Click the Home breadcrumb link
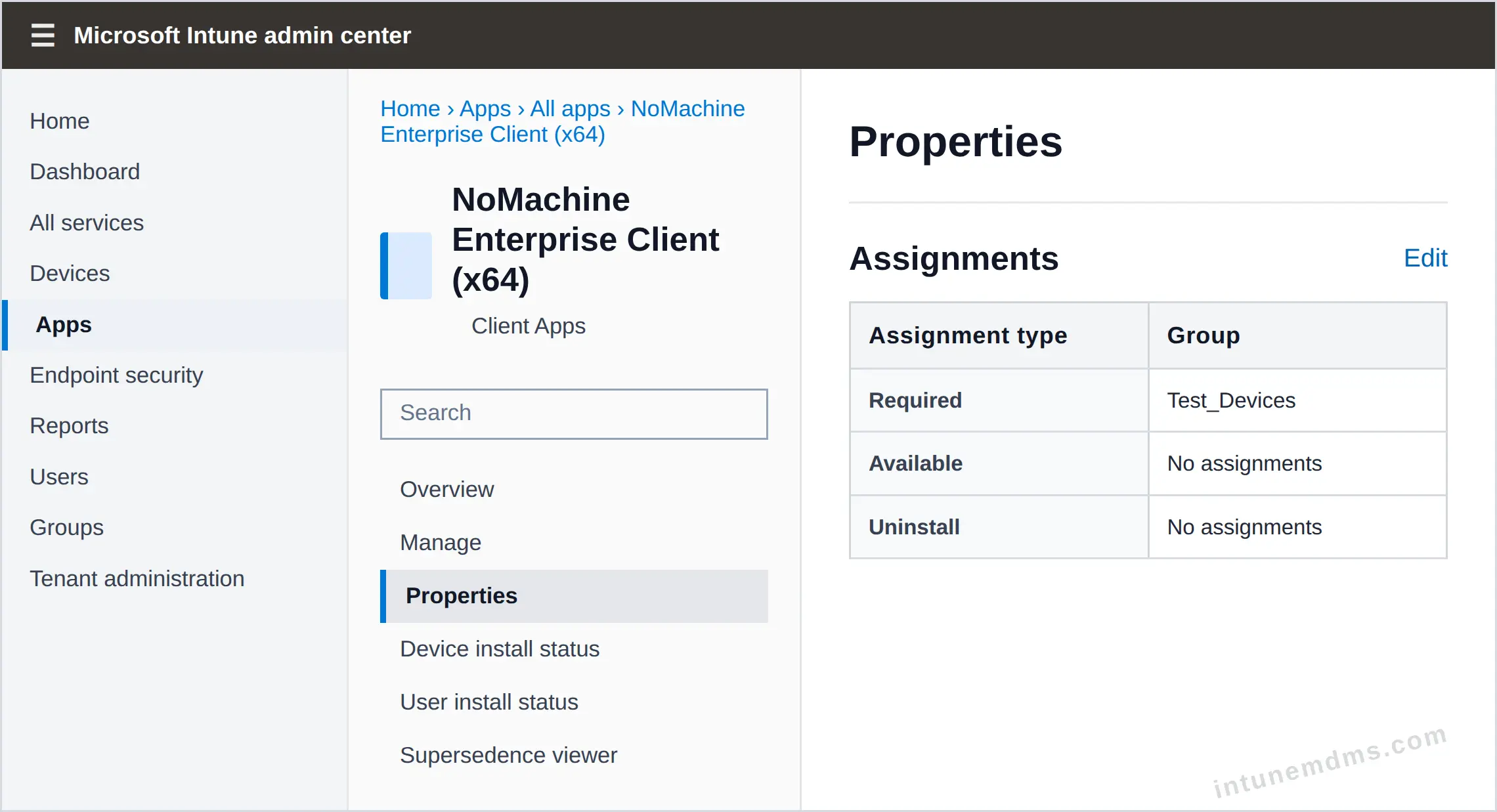This screenshot has width=1497, height=812. click(410, 108)
